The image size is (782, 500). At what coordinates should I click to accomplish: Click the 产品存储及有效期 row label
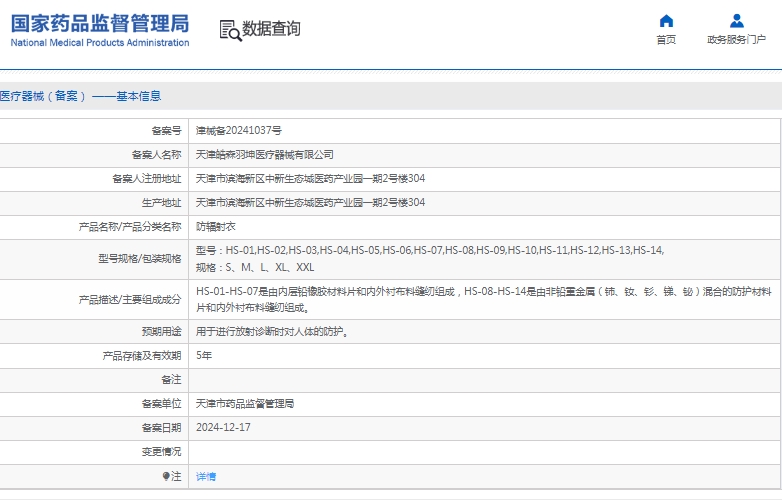click(142, 355)
